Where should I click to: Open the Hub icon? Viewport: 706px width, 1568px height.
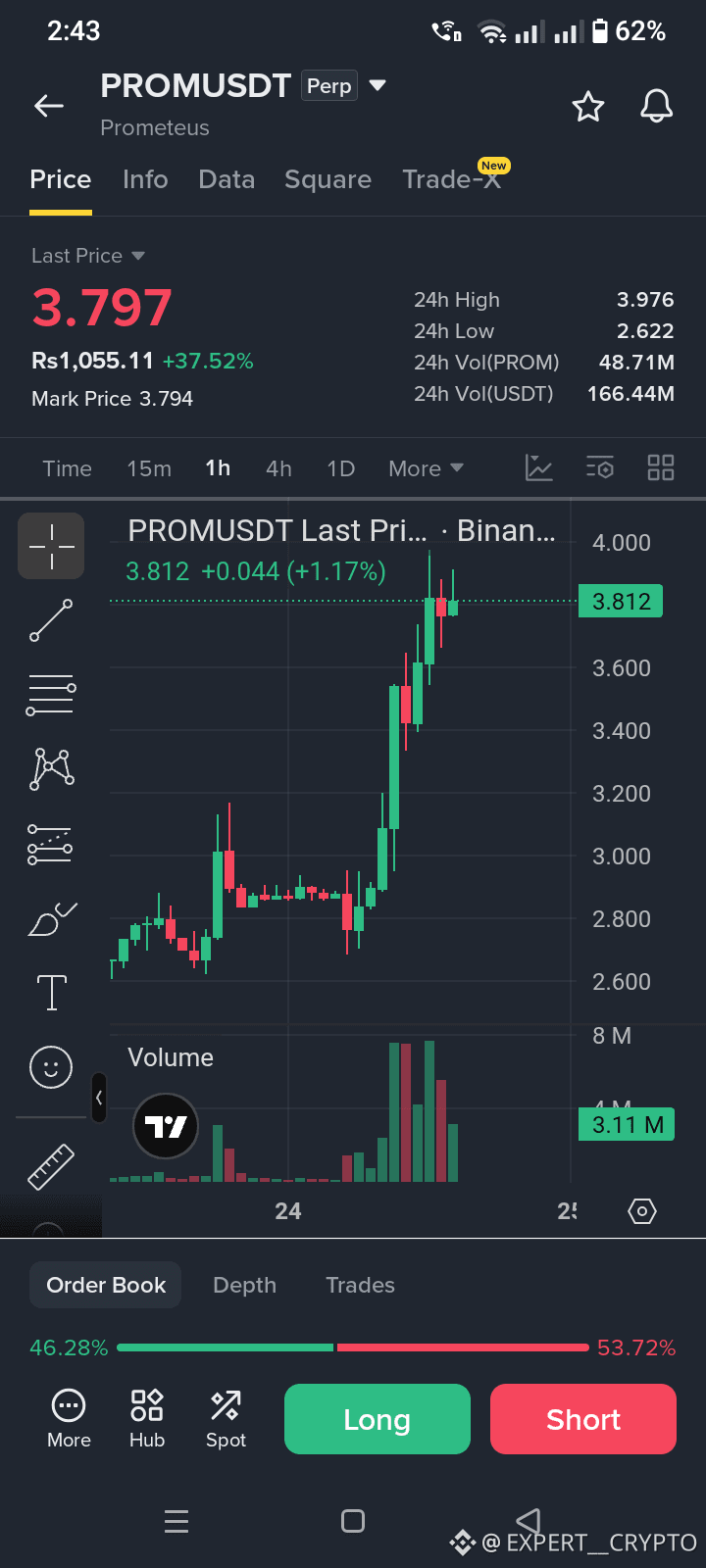coord(147,1419)
